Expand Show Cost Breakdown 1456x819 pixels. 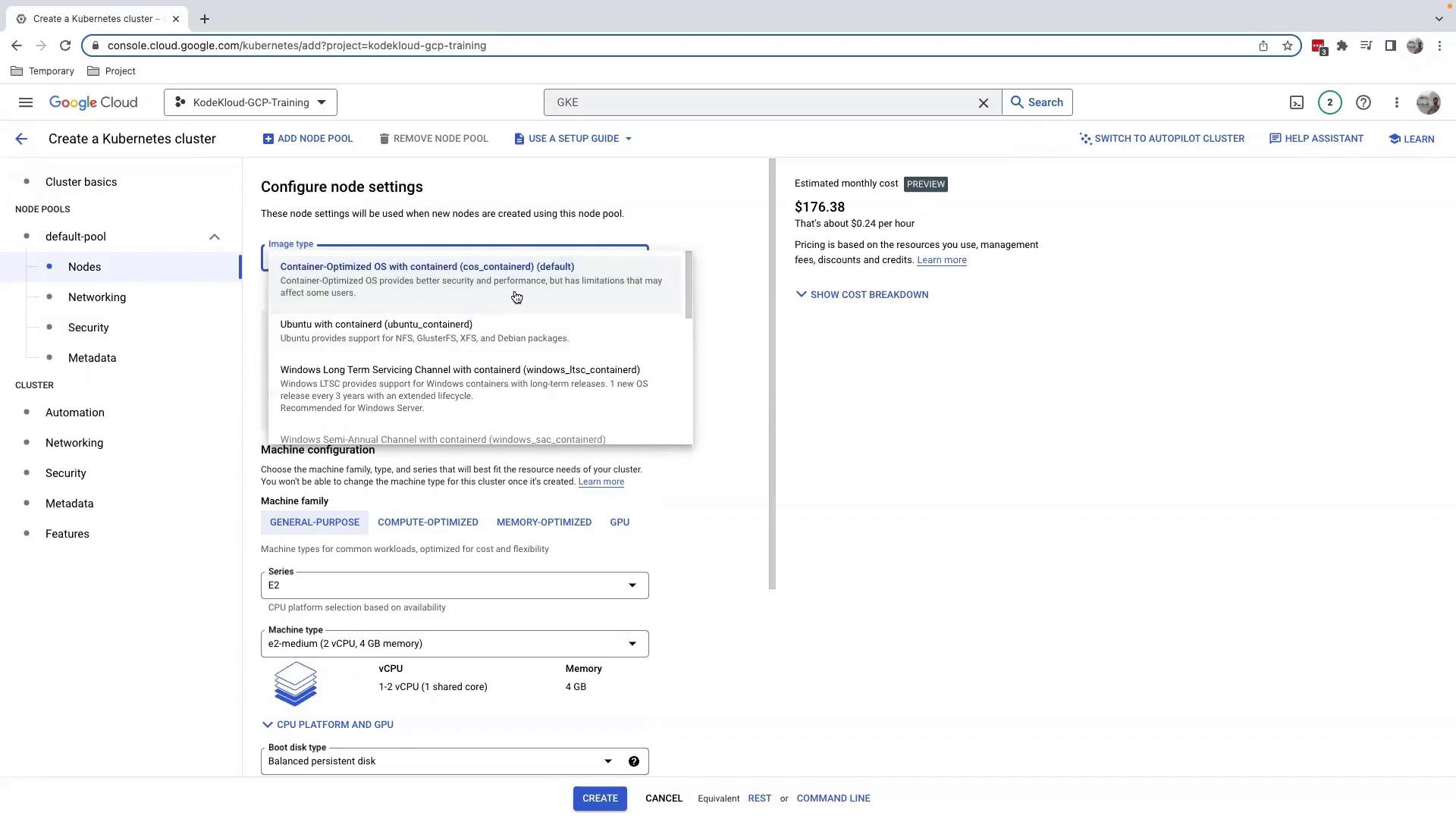861,294
